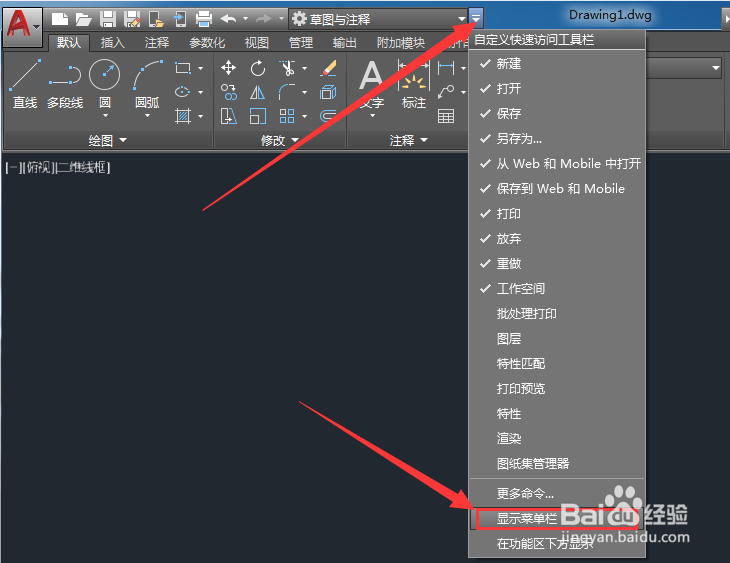Click the New file icon in quick access toolbar
Screen dimensions: 730x563
pyautogui.click(x=59, y=19)
